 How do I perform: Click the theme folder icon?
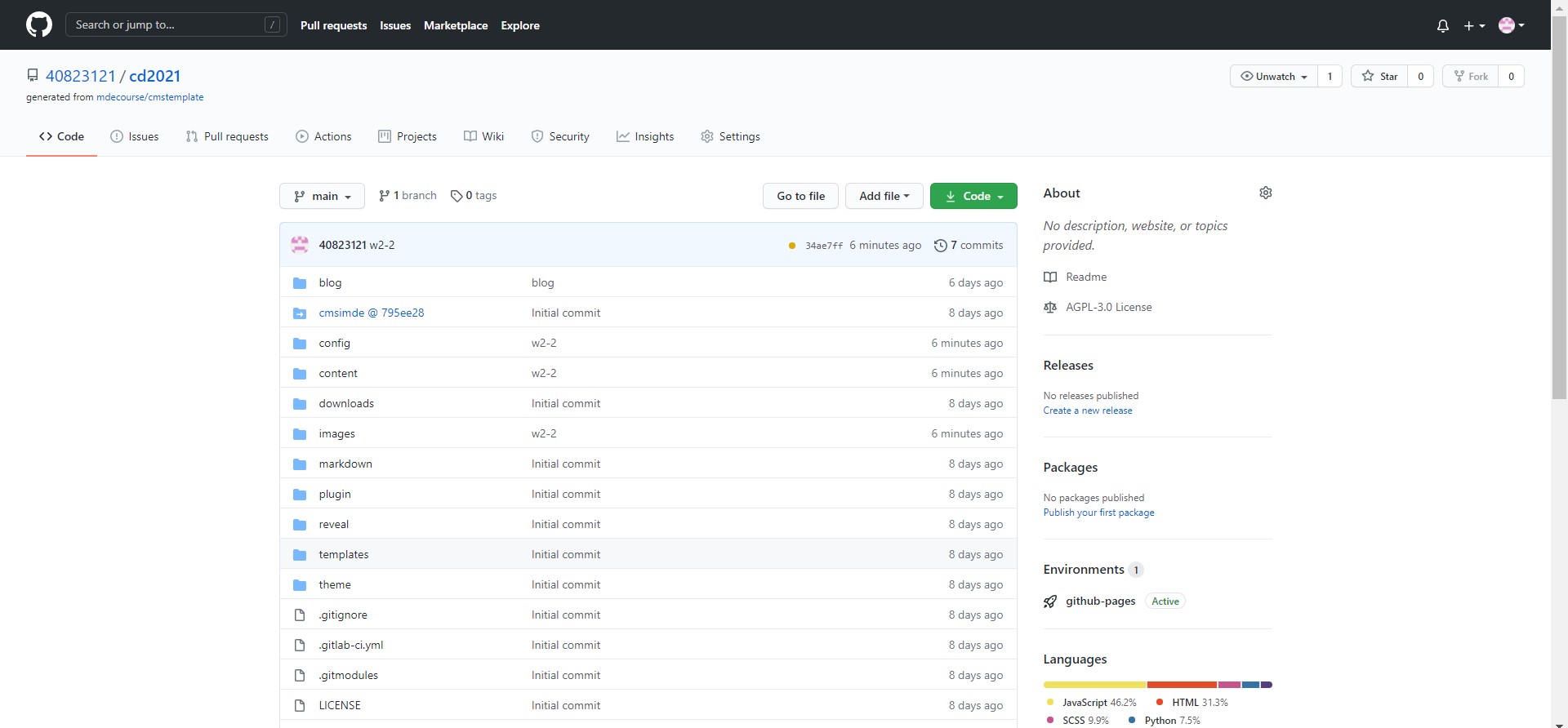click(x=300, y=584)
